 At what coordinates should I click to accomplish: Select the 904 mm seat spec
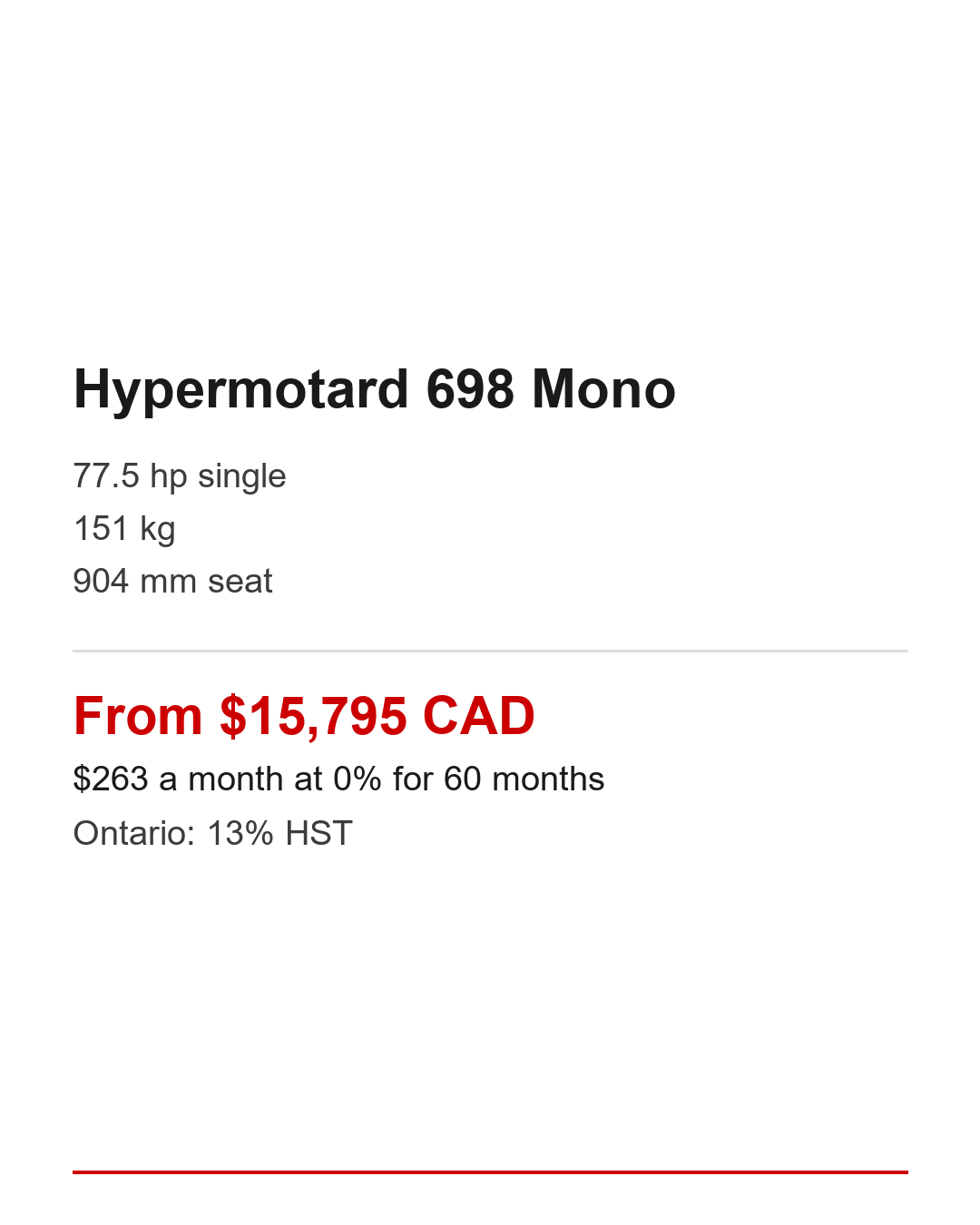tap(172, 582)
